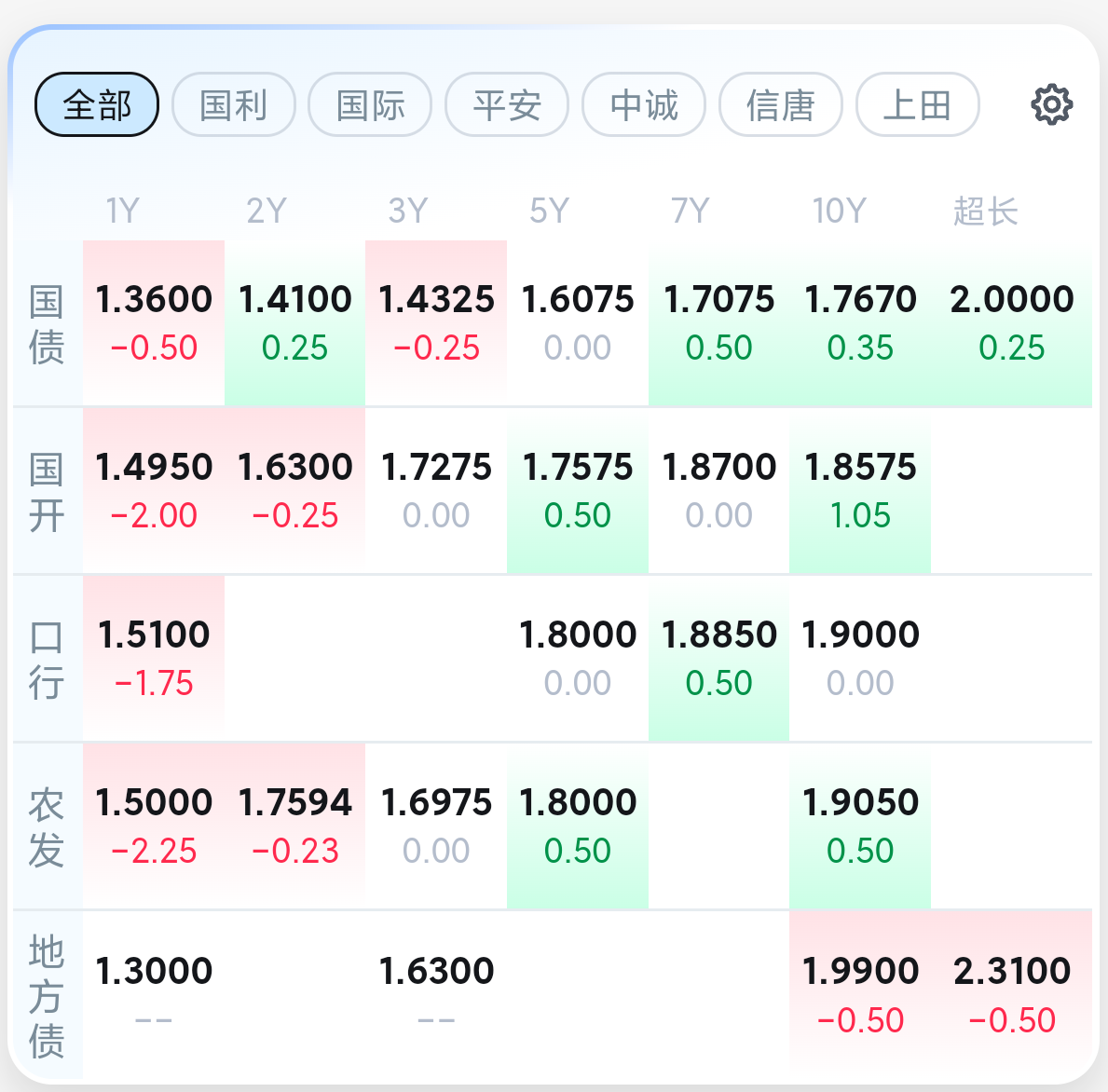Open the 国债 1Y cell 1.3600
The height and width of the screenshot is (1092, 1108).
pyautogui.click(x=154, y=322)
